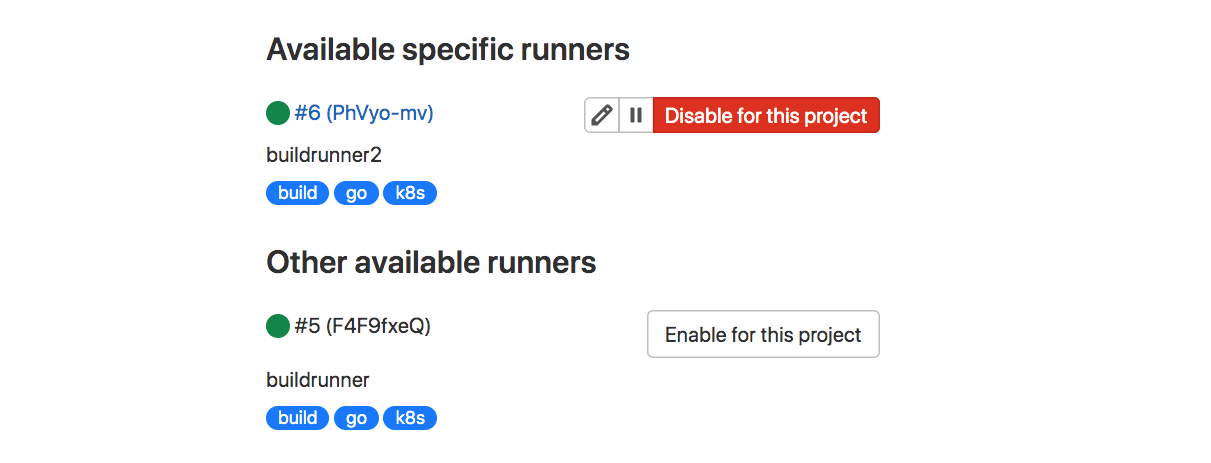Click the go tag under buildrunner2

coord(356,193)
